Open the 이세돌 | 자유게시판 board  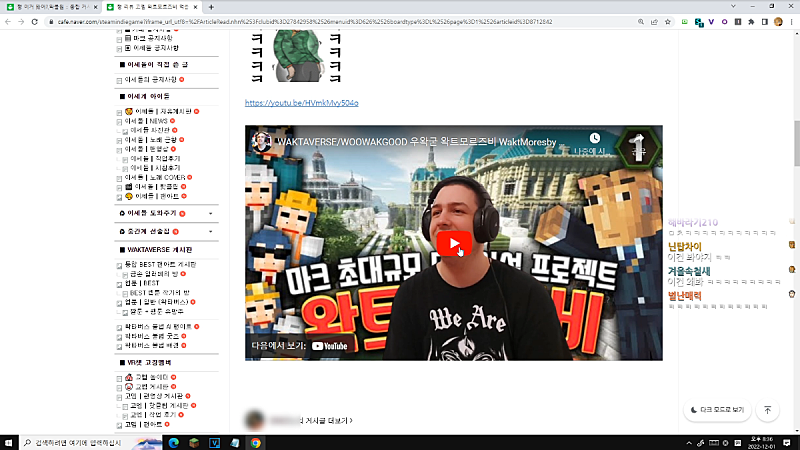click(163, 111)
